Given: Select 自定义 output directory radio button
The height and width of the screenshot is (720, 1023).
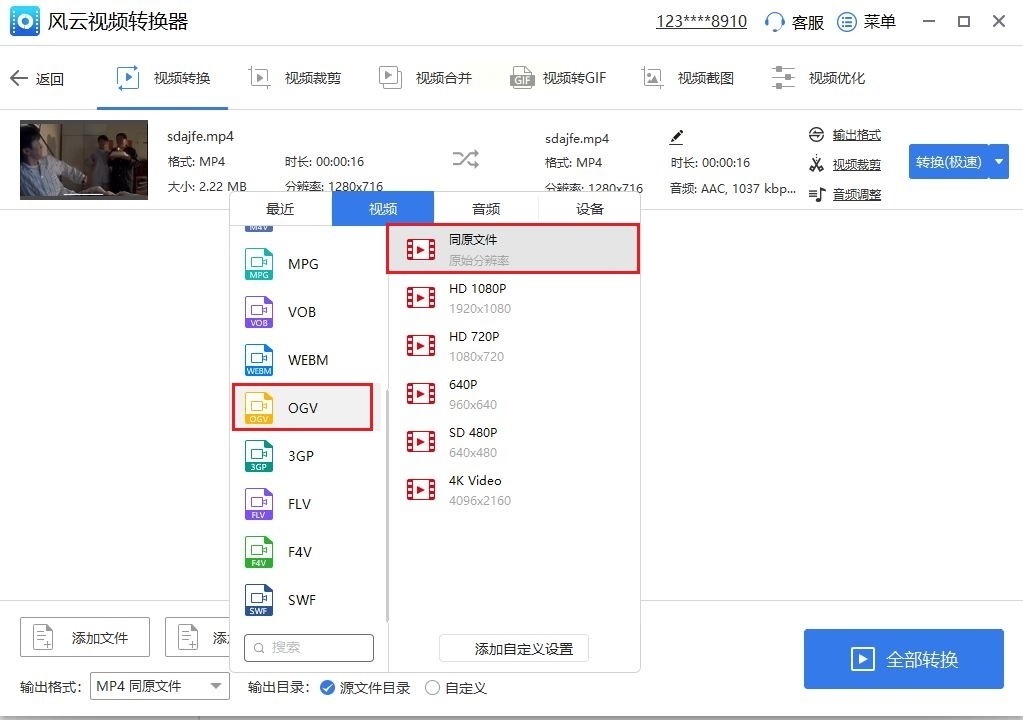Looking at the screenshot, I should [432, 687].
